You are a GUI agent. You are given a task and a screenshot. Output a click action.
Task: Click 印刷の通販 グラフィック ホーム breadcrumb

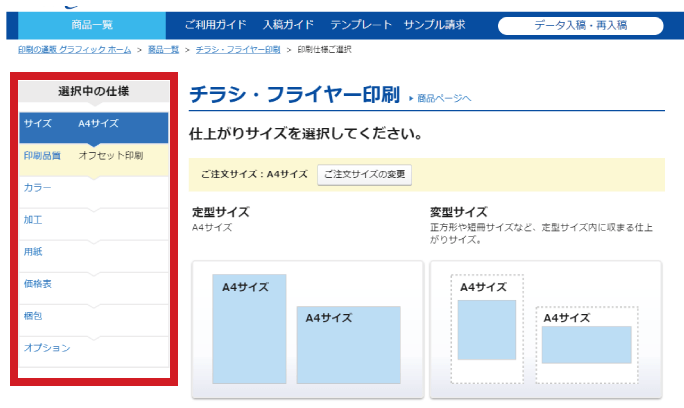73,49
